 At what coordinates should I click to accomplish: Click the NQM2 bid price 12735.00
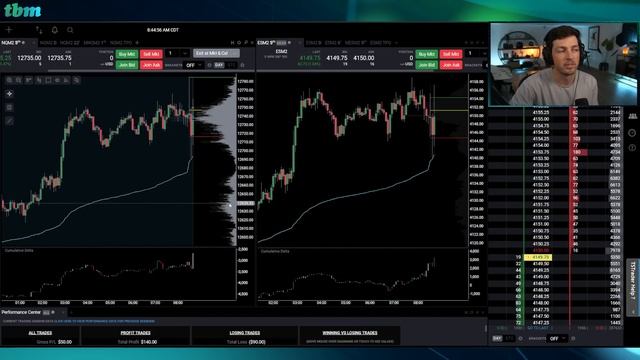(x=29, y=58)
